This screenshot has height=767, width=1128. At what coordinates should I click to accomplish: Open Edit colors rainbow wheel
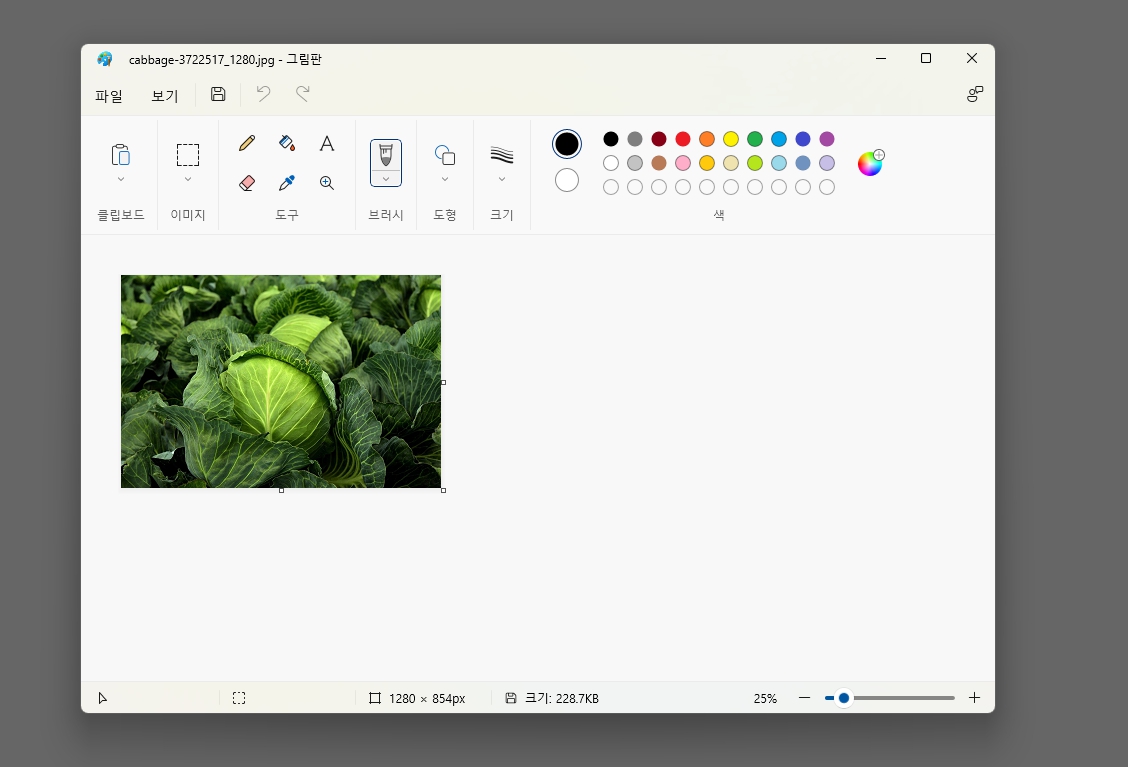tap(870, 163)
